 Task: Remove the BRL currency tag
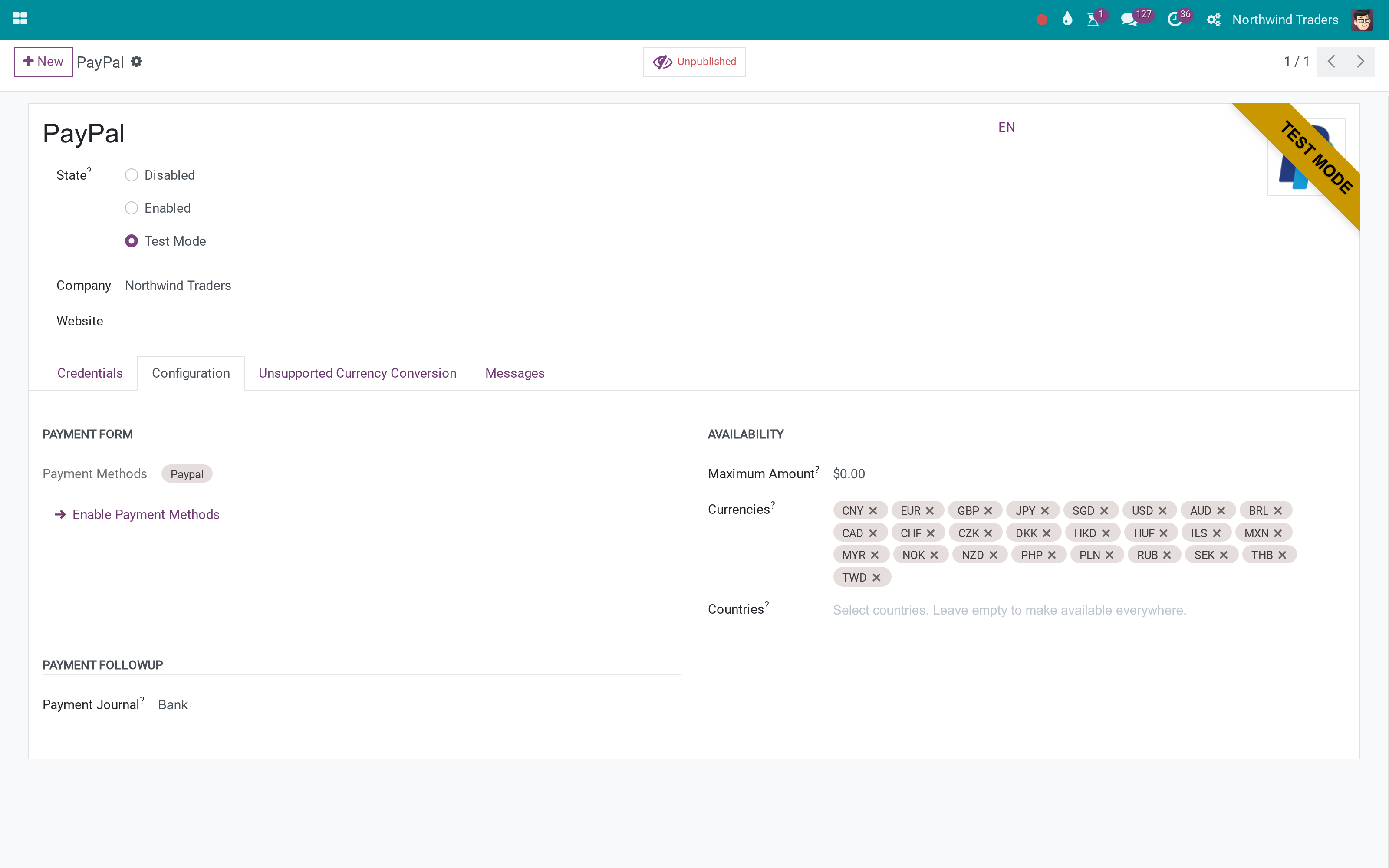click(1278, 511)
